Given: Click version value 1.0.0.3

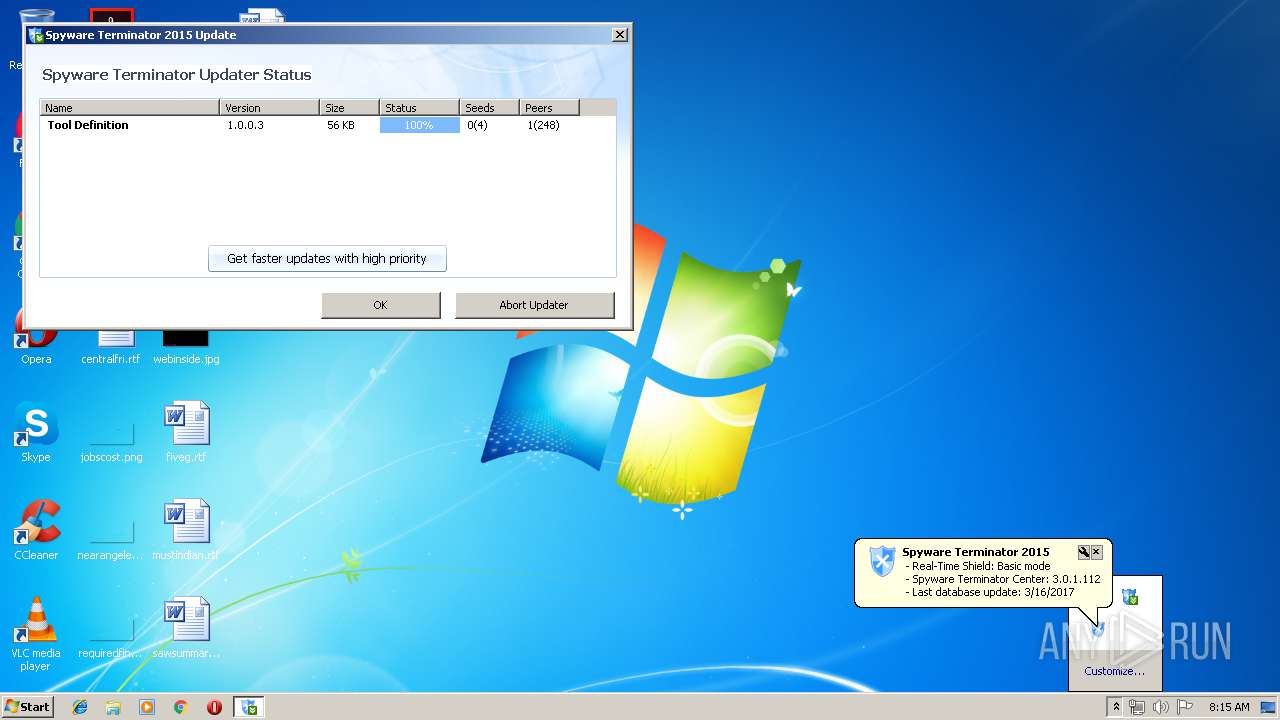Looking at the screenshot, I should (245, 125).
